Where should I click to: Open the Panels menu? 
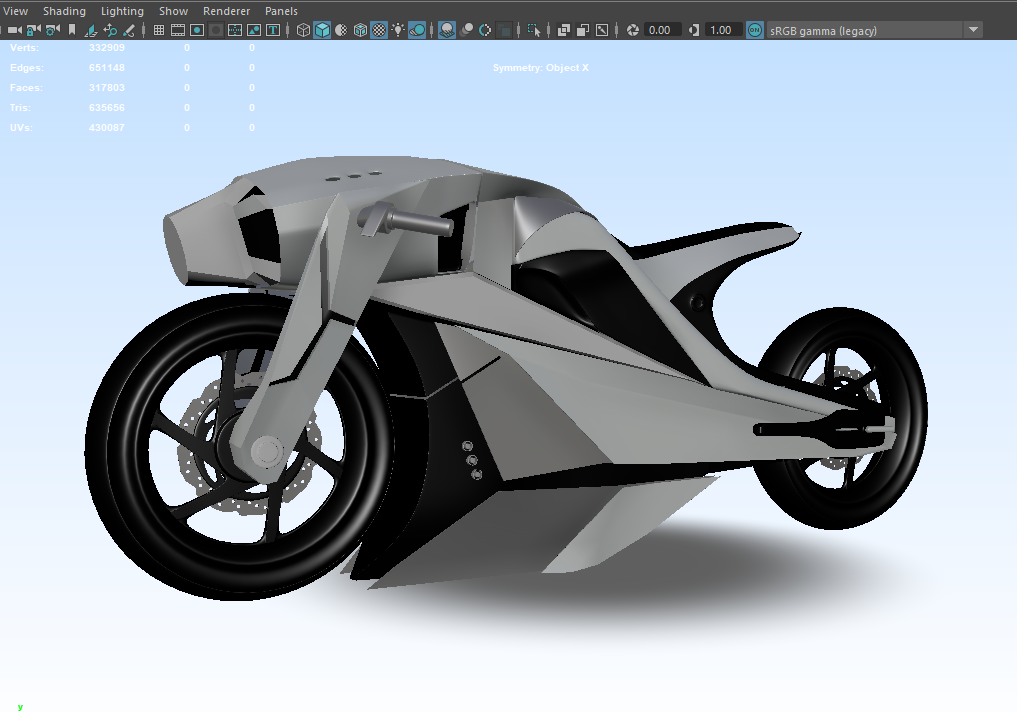tap(281, 11)
